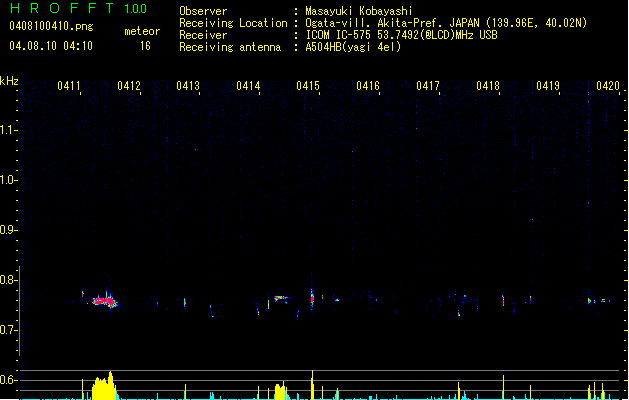Click the 0411 time marker
The image size is (629, 400).
[x=69, y=86]
